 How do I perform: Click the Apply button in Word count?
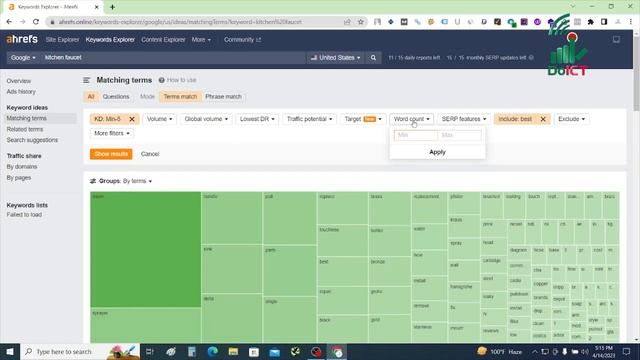click(437, 152)
